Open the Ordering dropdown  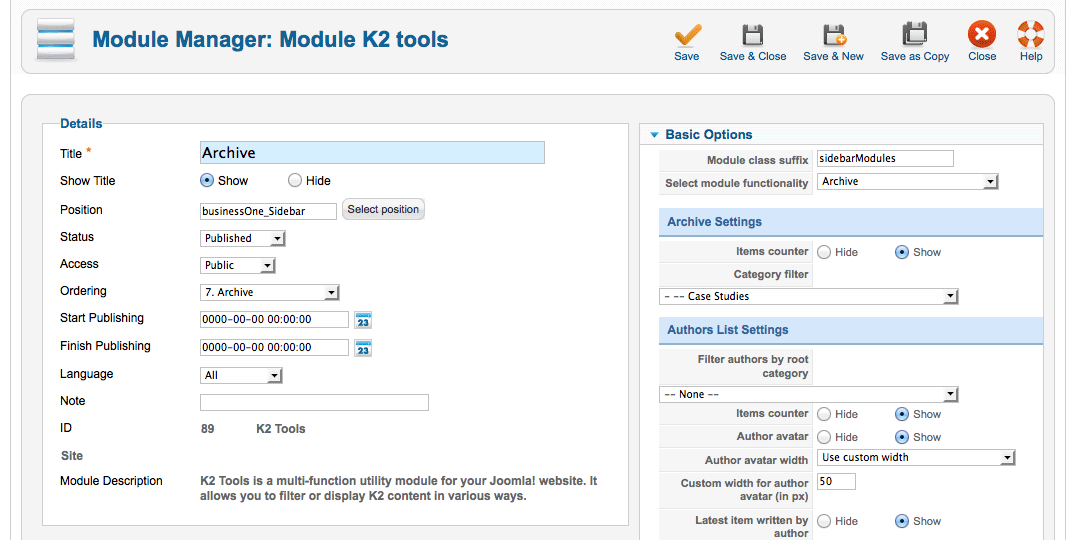[269, 292]
